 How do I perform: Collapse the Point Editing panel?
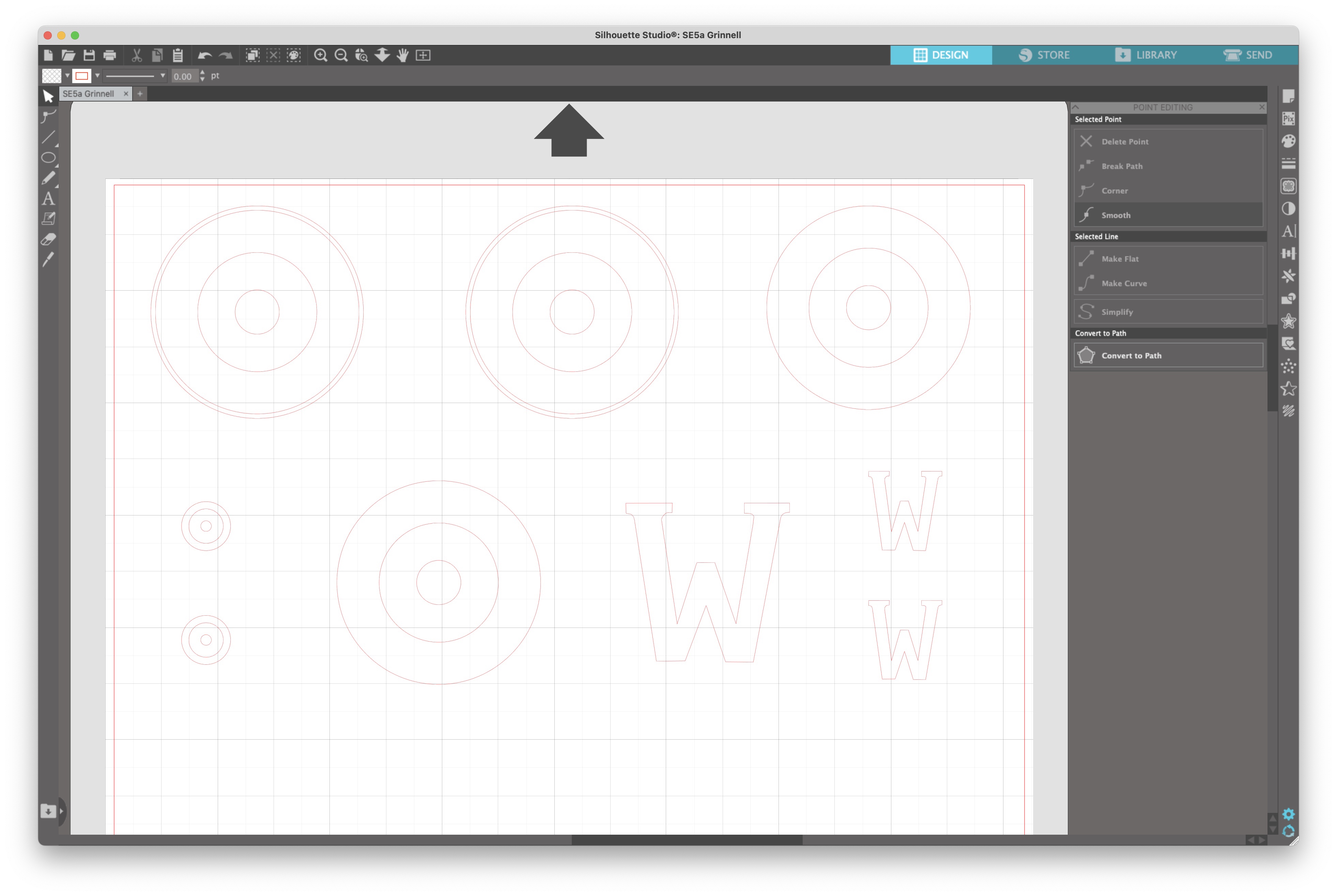click(1075, 107)
